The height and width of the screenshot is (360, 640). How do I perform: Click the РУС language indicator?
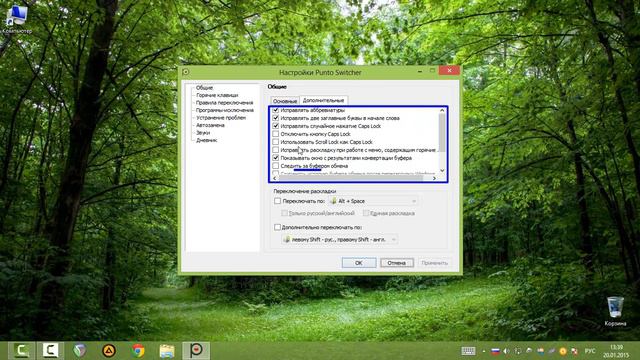click(590, 351)
